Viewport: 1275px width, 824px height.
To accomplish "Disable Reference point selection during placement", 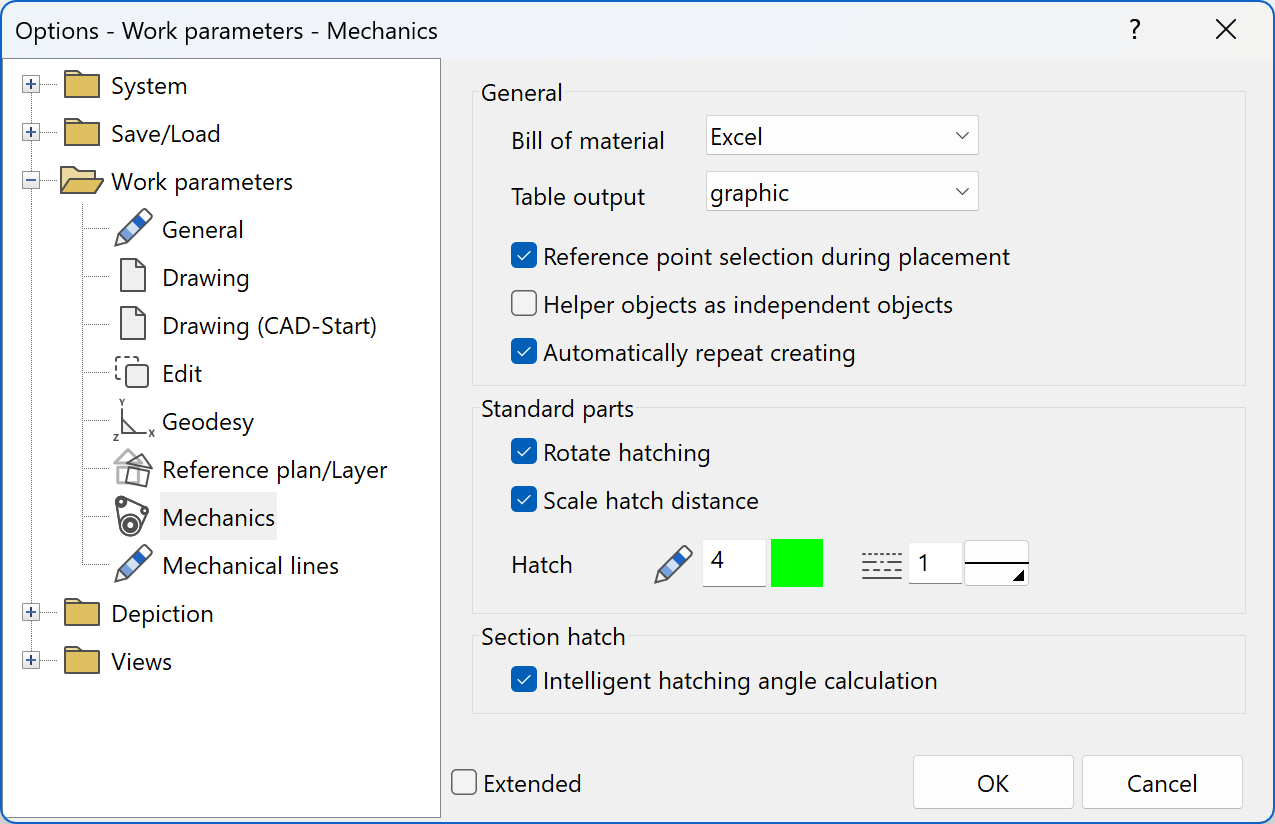I will [523, 255].
